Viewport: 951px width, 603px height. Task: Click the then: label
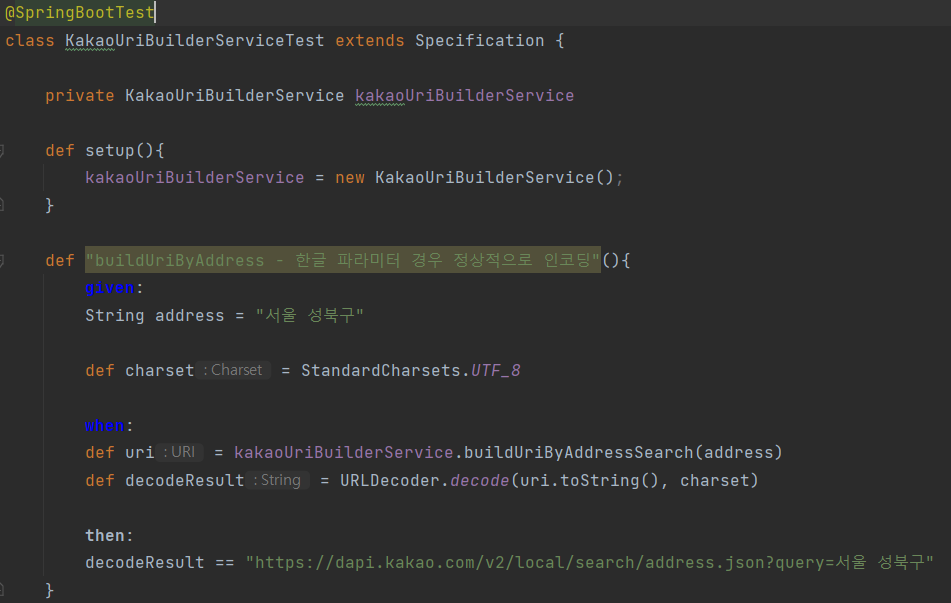109,536
